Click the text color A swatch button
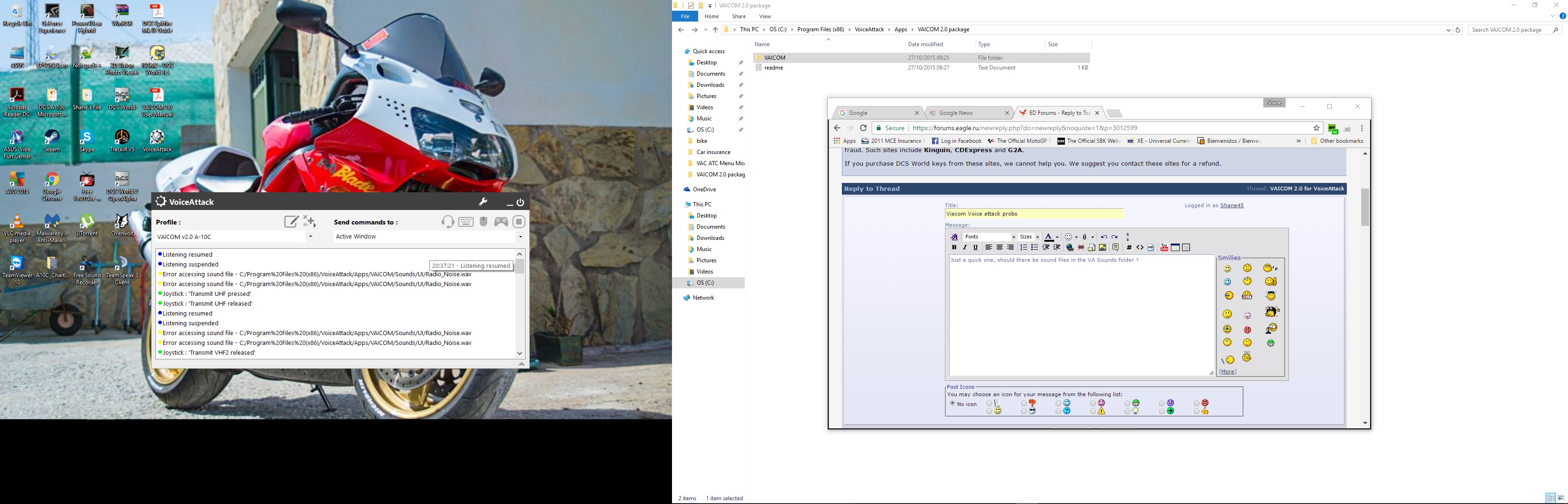 (1049, 238)
